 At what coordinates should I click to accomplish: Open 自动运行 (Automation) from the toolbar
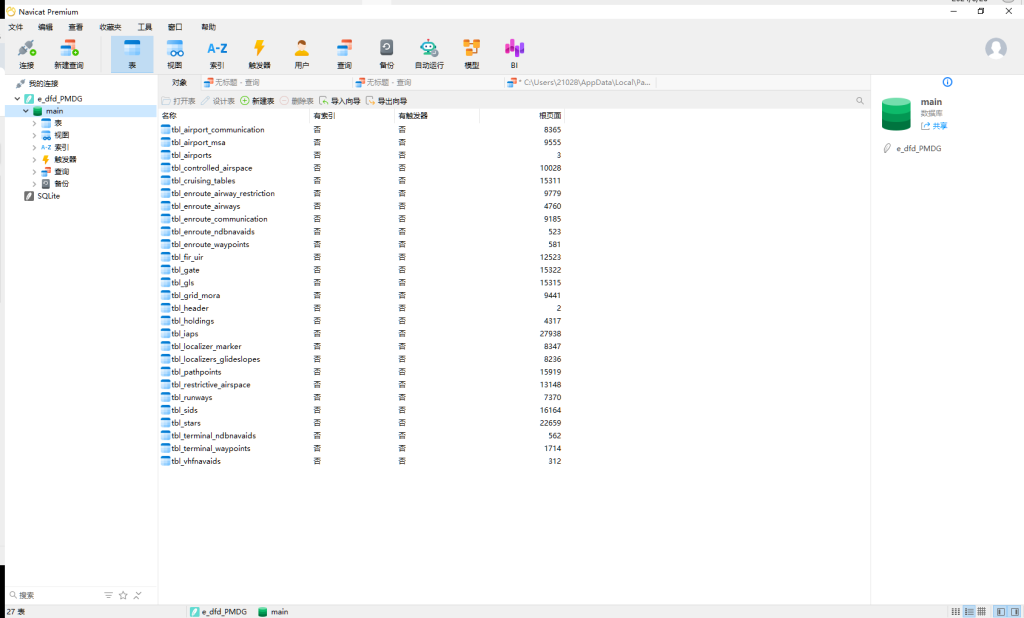429,54
